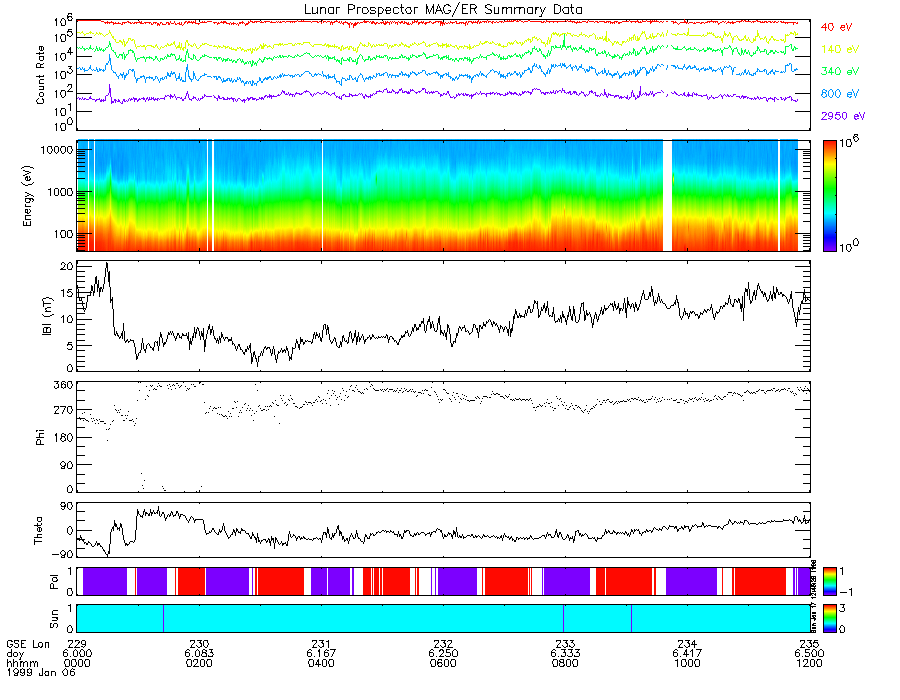
Task: Click time label "1200"
Action: pos(809,663)
